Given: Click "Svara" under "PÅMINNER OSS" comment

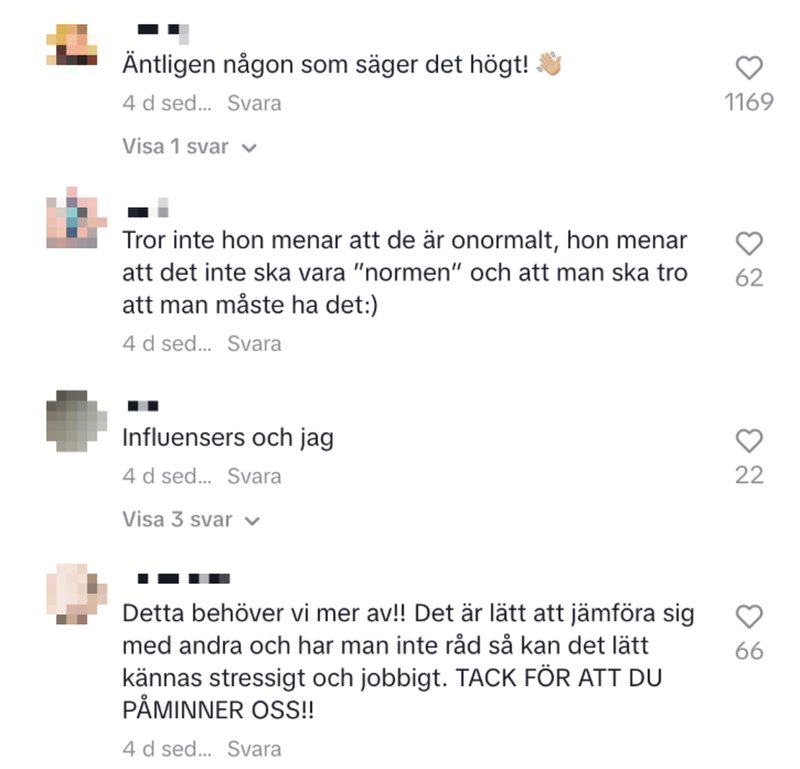Looking at the screenshot, I should (x=254, y=750).
